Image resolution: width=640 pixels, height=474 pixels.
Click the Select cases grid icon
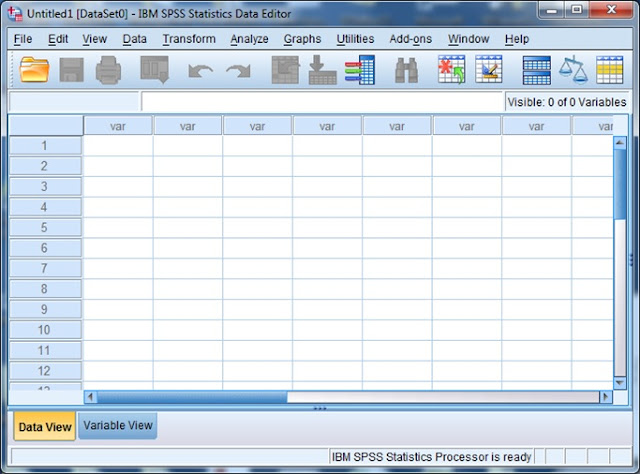click(x=609, y=70)
